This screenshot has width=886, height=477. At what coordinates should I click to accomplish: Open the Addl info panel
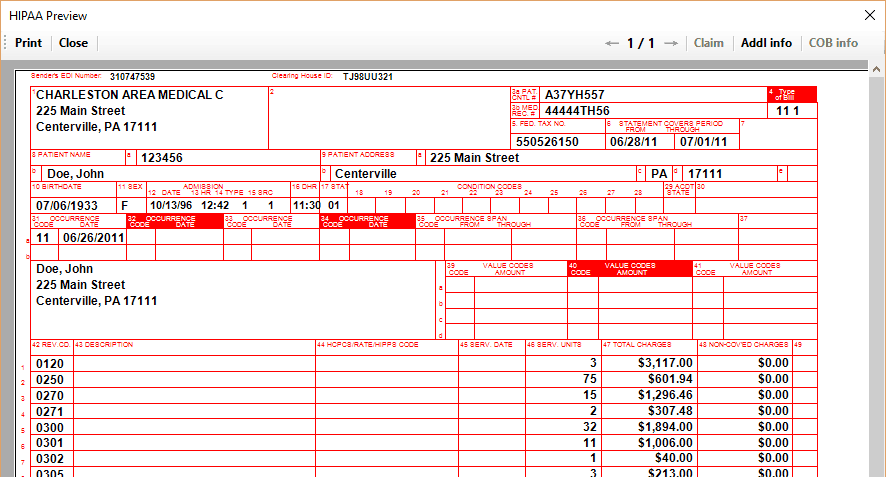click(766, 43)
